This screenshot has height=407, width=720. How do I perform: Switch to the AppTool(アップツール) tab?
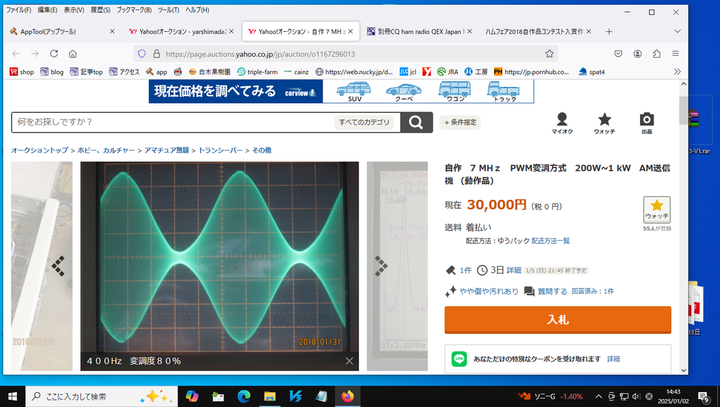62,31
